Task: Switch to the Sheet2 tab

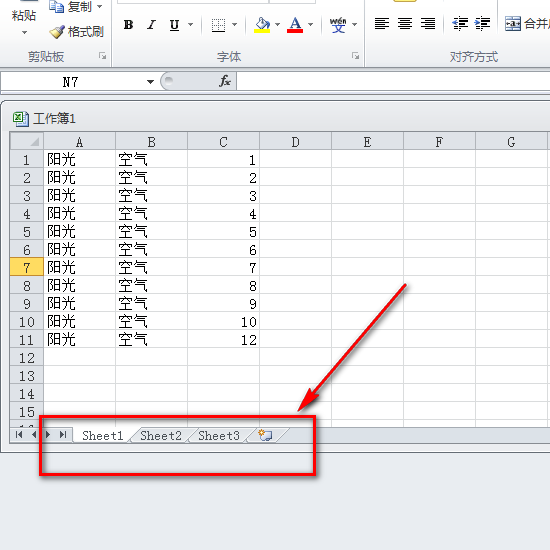Action: pyautogui.click(x=161, y=436)
